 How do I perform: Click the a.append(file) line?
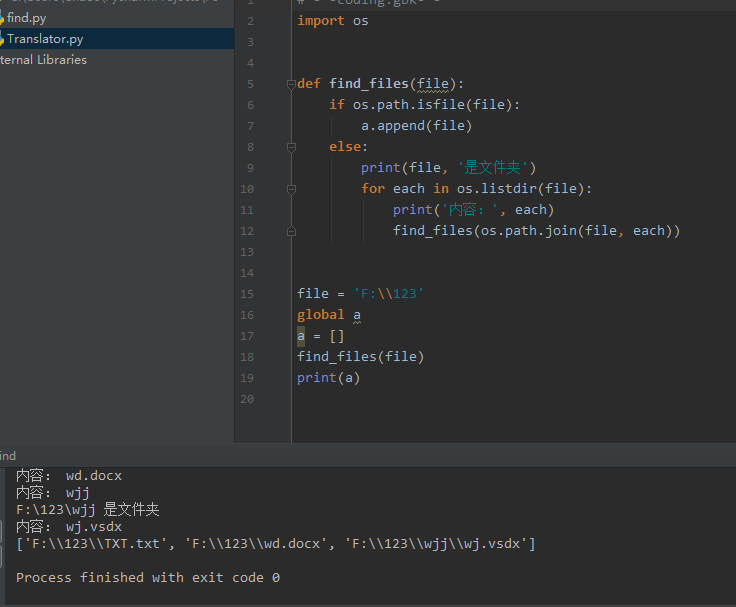[416, 126]
